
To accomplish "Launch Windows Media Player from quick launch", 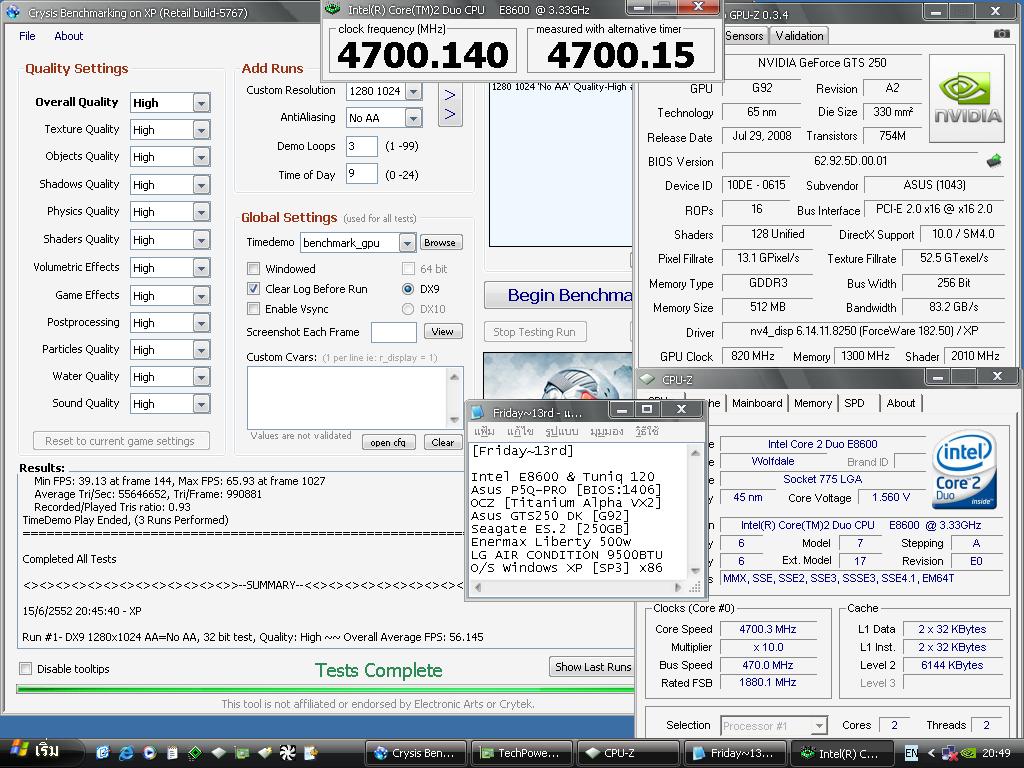I will (150, 752).
